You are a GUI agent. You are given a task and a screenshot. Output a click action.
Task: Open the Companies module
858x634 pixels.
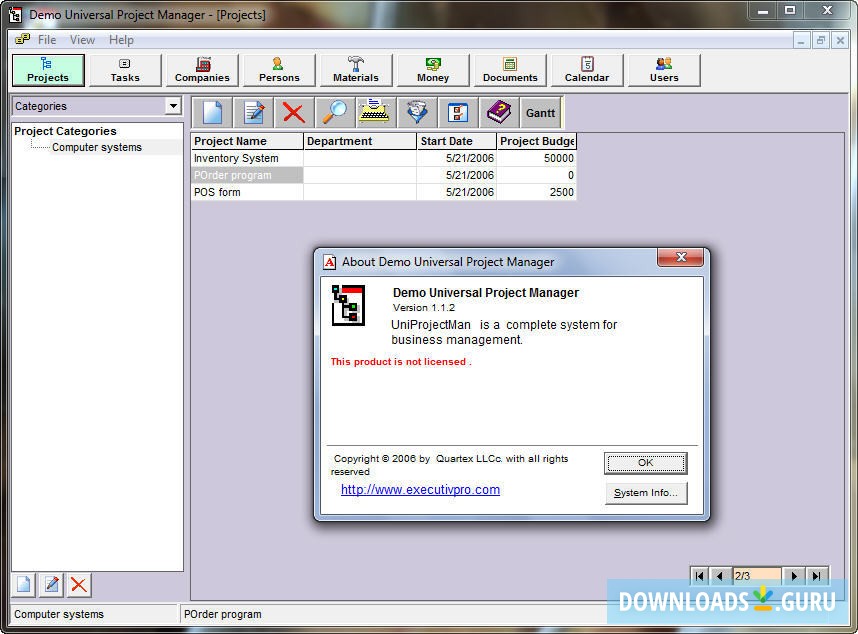[202, 70]
